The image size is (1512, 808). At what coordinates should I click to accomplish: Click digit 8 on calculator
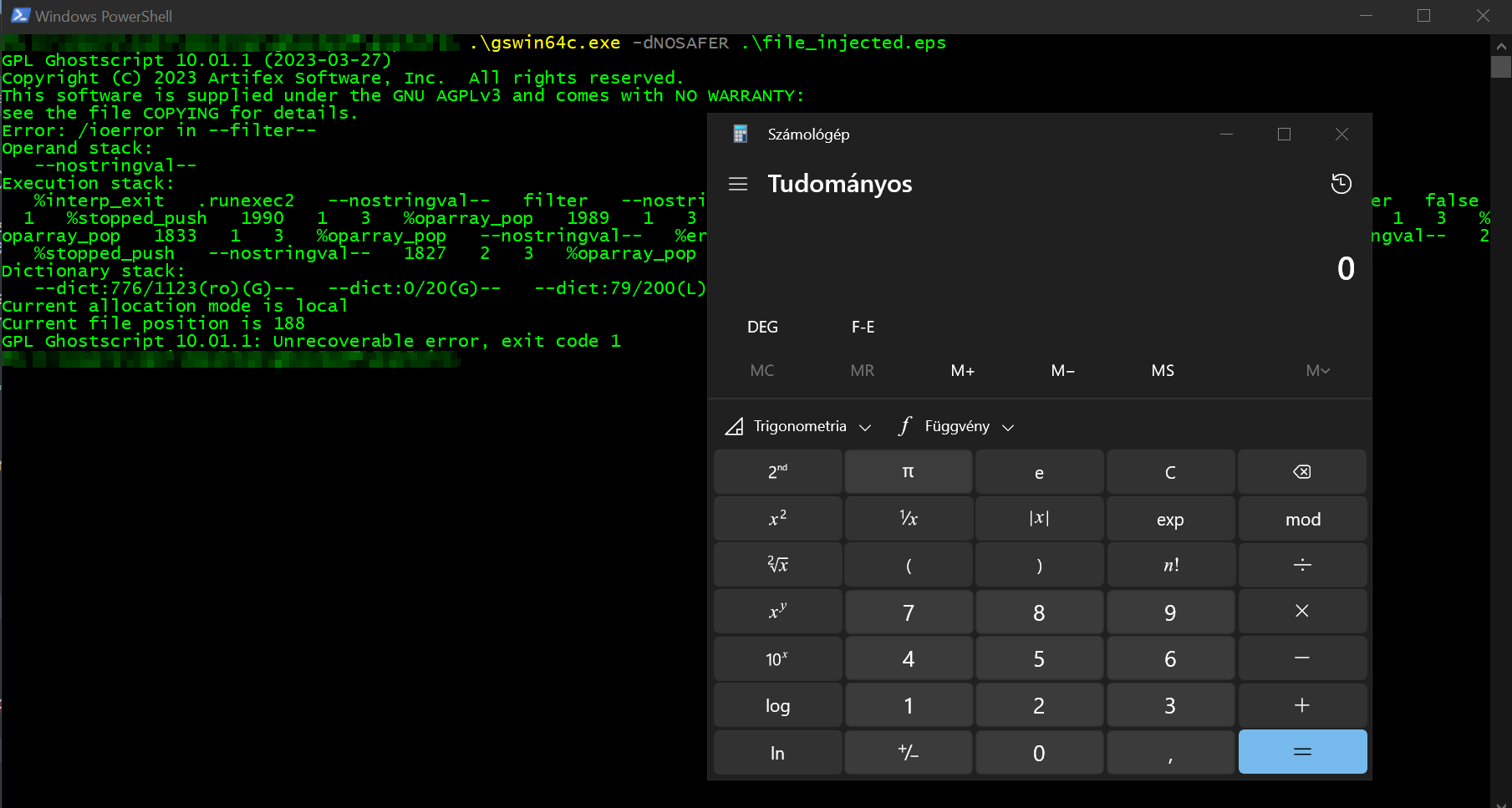pos(1039,612)
